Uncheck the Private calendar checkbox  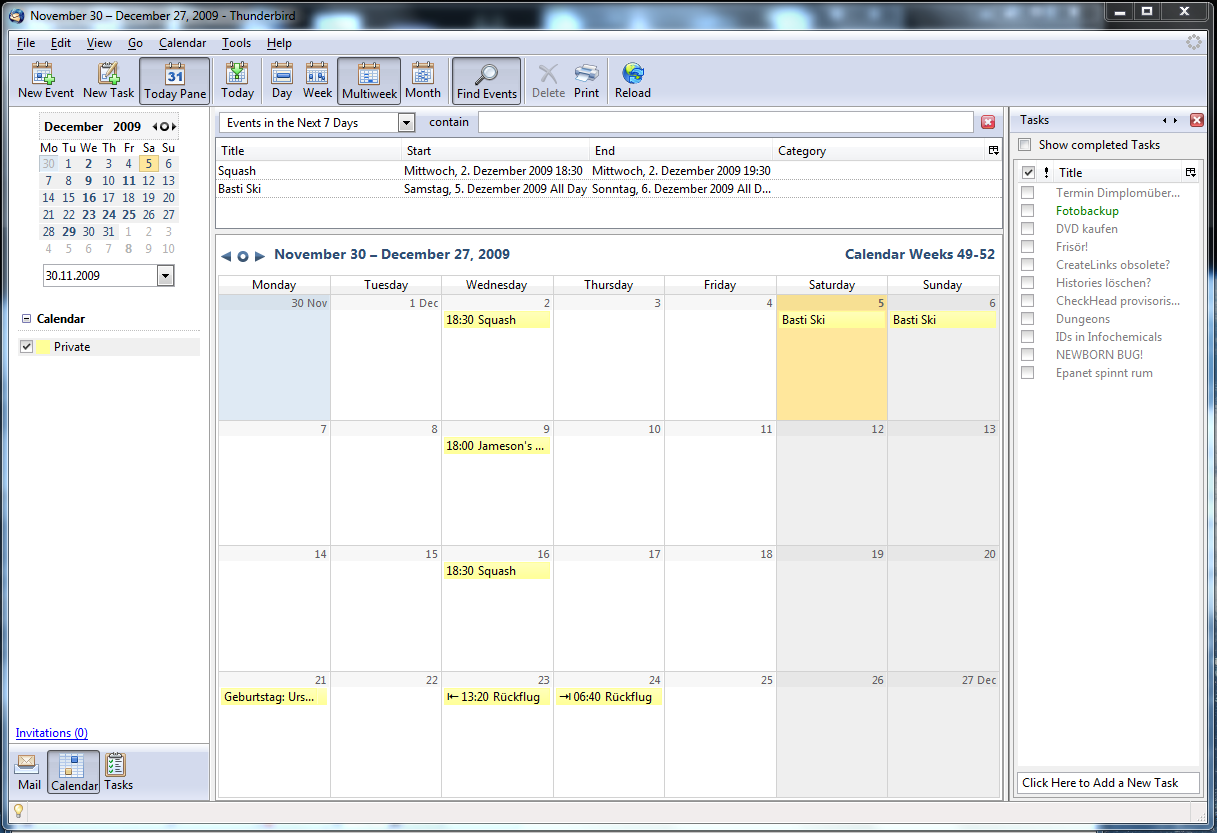pyautogui.click(x=27, y=347)
